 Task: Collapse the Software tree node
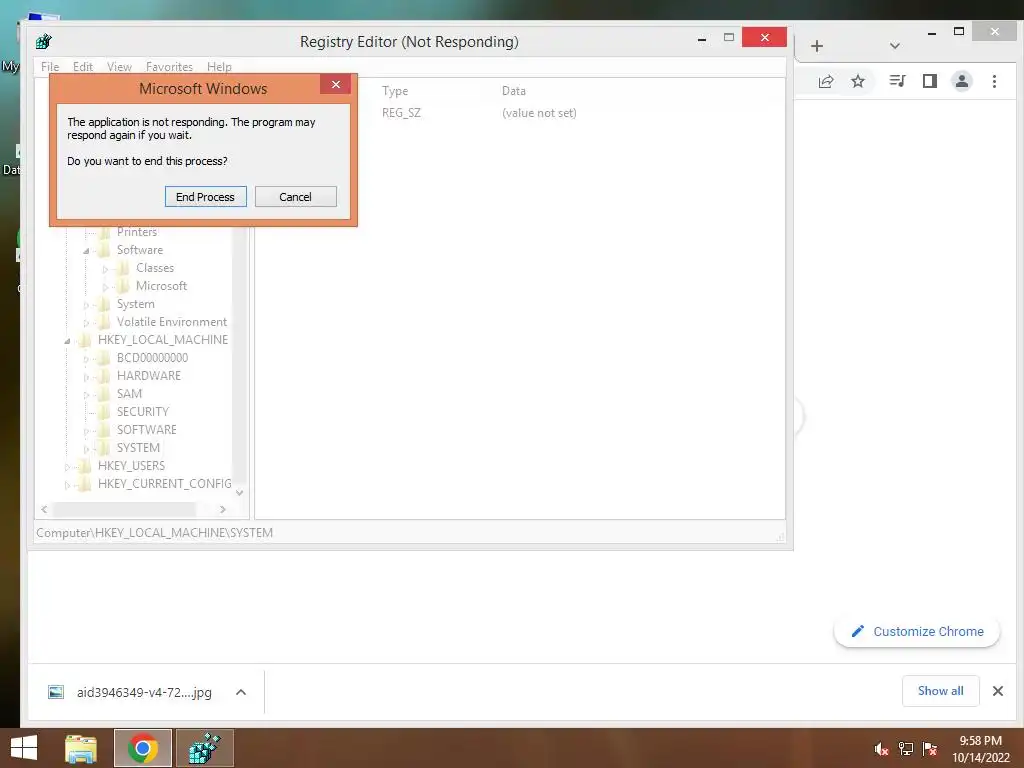pos(86,251)
